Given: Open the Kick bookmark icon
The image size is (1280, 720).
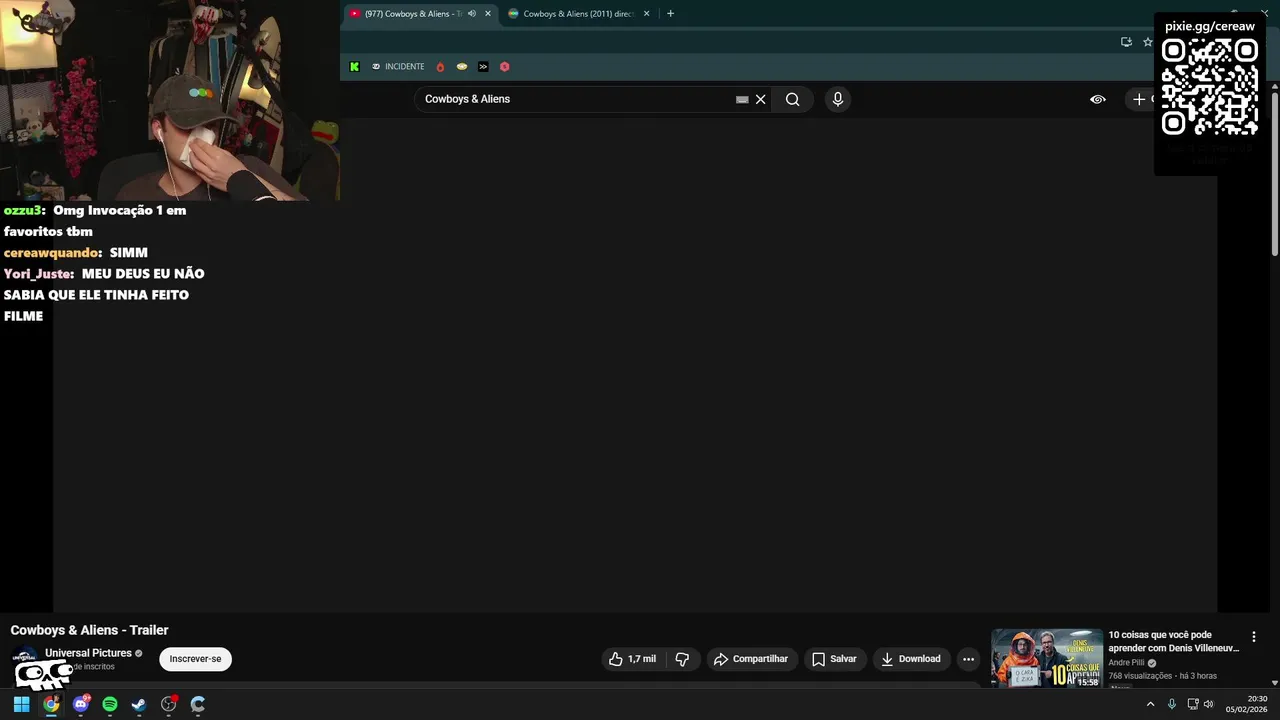Looking at the screenshot, I should click(354, 67).
